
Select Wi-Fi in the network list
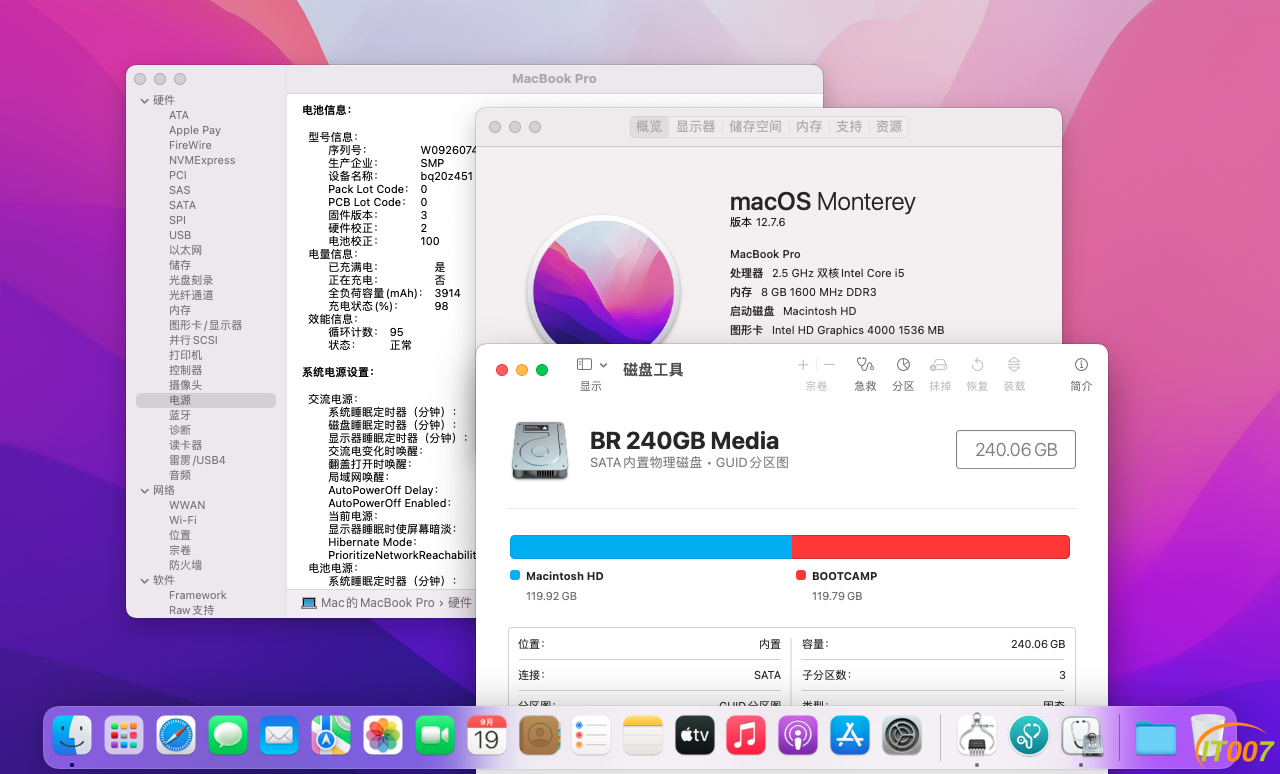pyautogui.click(x=182, y=520)
